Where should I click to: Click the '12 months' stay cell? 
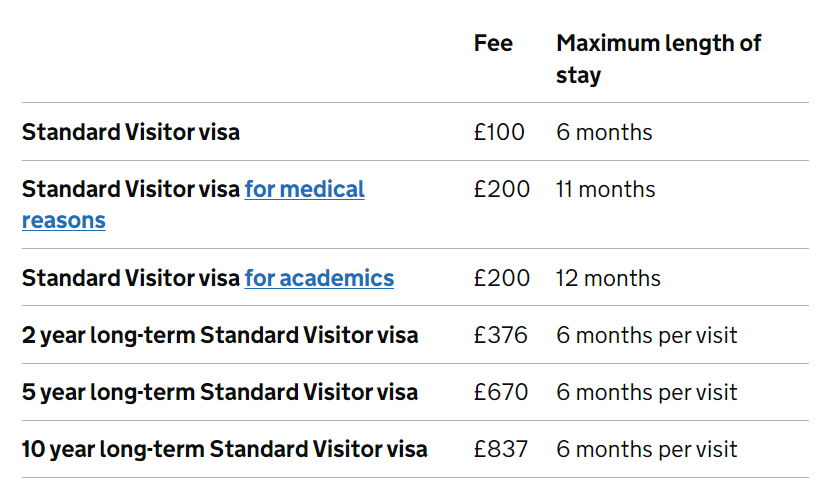[608, 278]
